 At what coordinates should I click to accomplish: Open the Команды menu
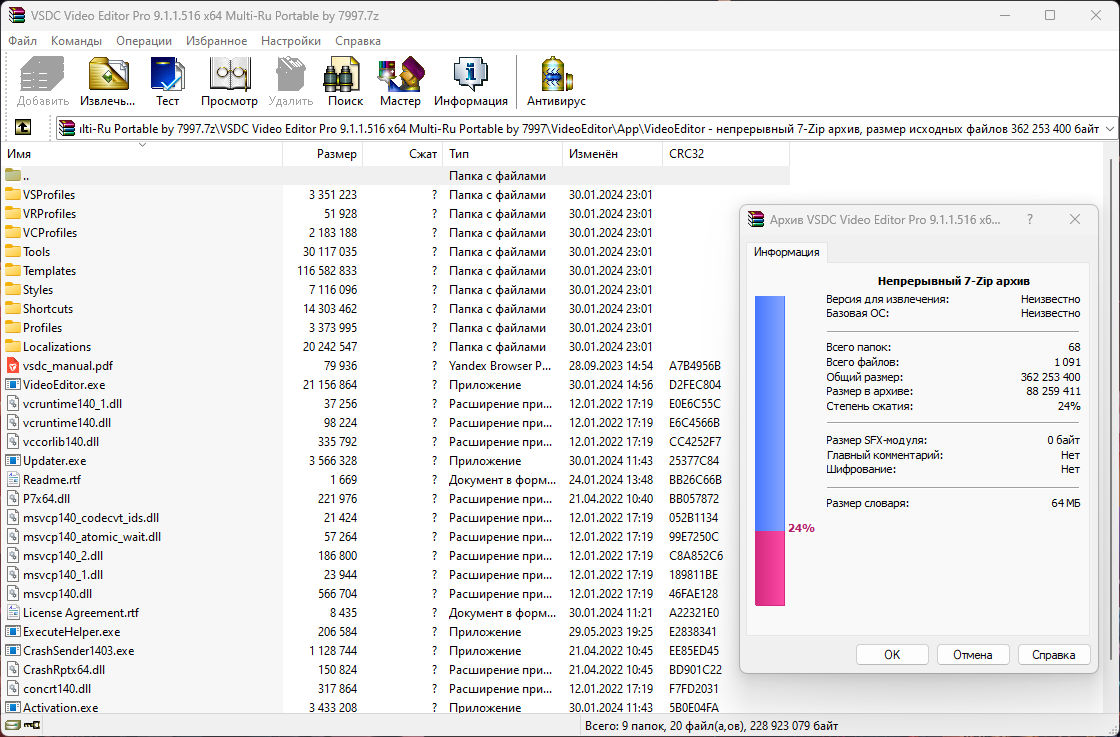pos(76,41)
